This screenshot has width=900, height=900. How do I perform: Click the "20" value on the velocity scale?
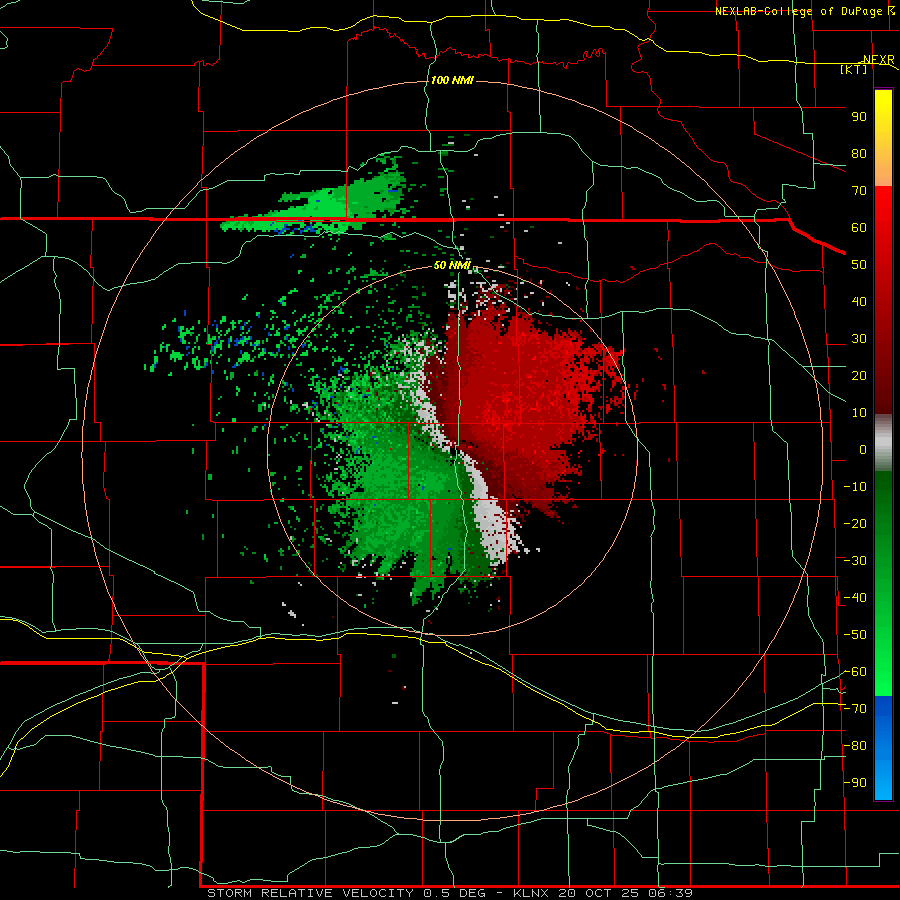tap(859, 375)
